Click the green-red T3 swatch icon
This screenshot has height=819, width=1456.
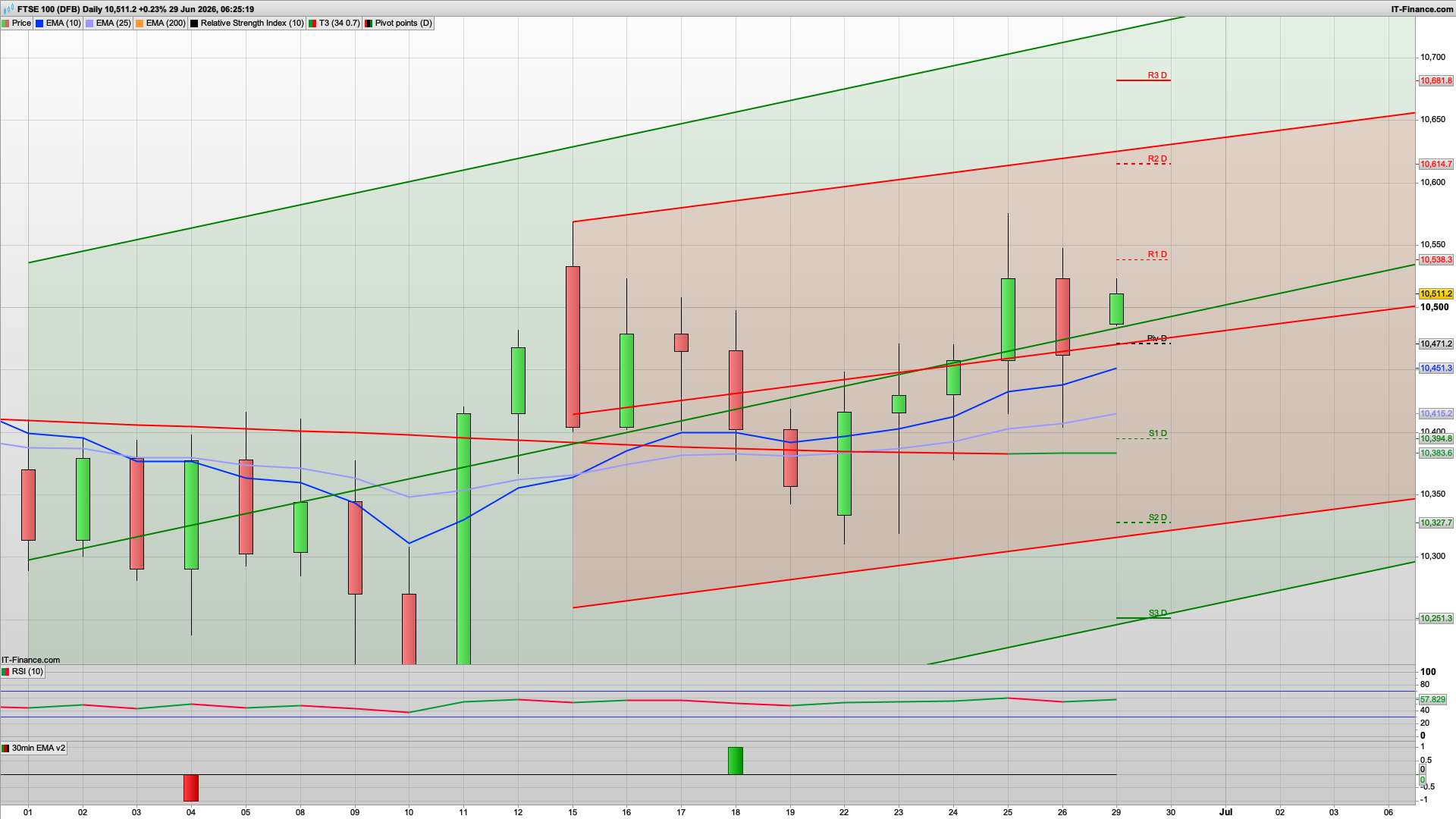coord(312,24)
